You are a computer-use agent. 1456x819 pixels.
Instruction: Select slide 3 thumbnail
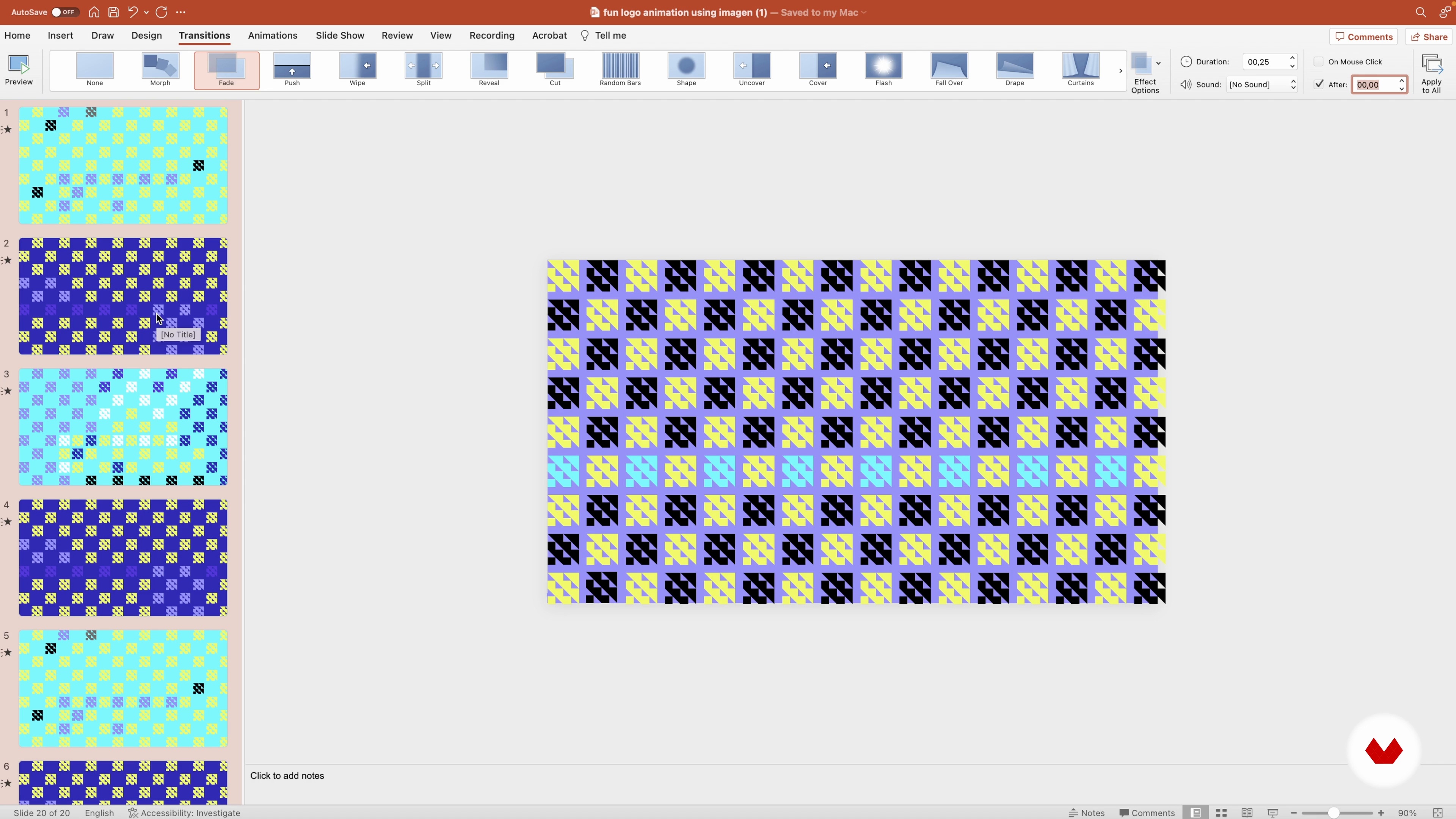(123, 427)
